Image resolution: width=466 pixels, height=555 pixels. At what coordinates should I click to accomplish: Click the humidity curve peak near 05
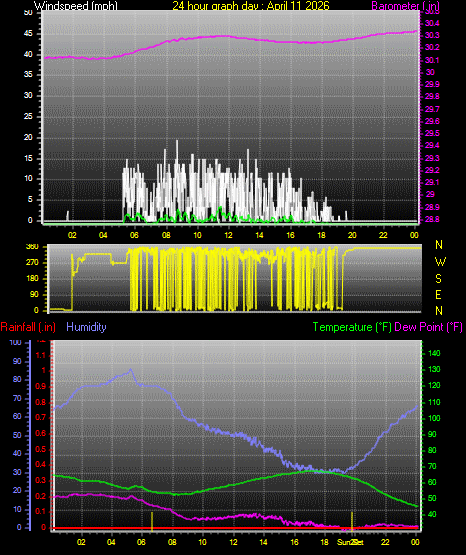[x=131, y=370]
